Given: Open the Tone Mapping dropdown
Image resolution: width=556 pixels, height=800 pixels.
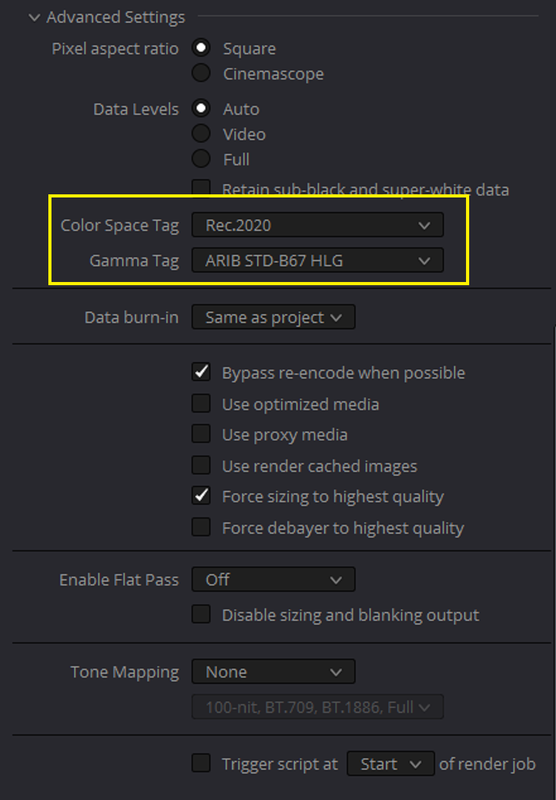Looking at the screenshot, I should (273, 672).
